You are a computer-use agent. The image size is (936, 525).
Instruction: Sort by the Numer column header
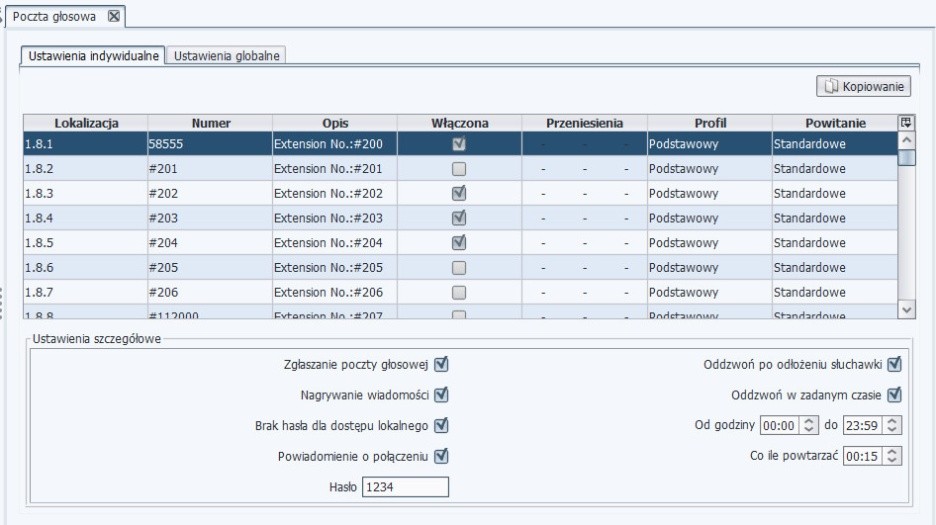pyautogui.click(x=210, y=123)
